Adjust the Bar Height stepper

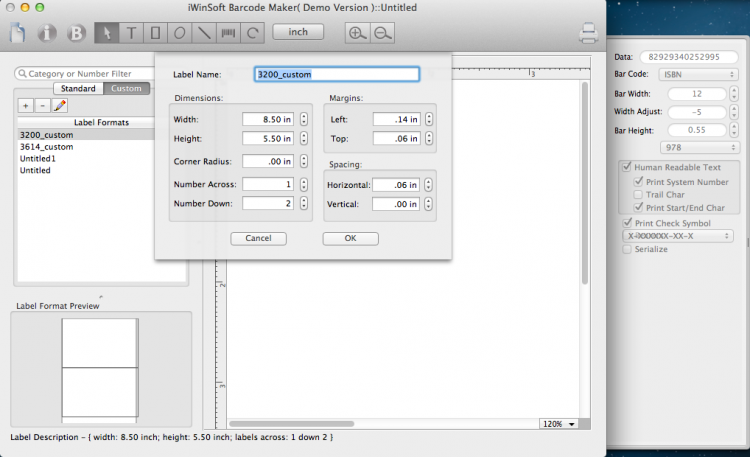(734, 130)
